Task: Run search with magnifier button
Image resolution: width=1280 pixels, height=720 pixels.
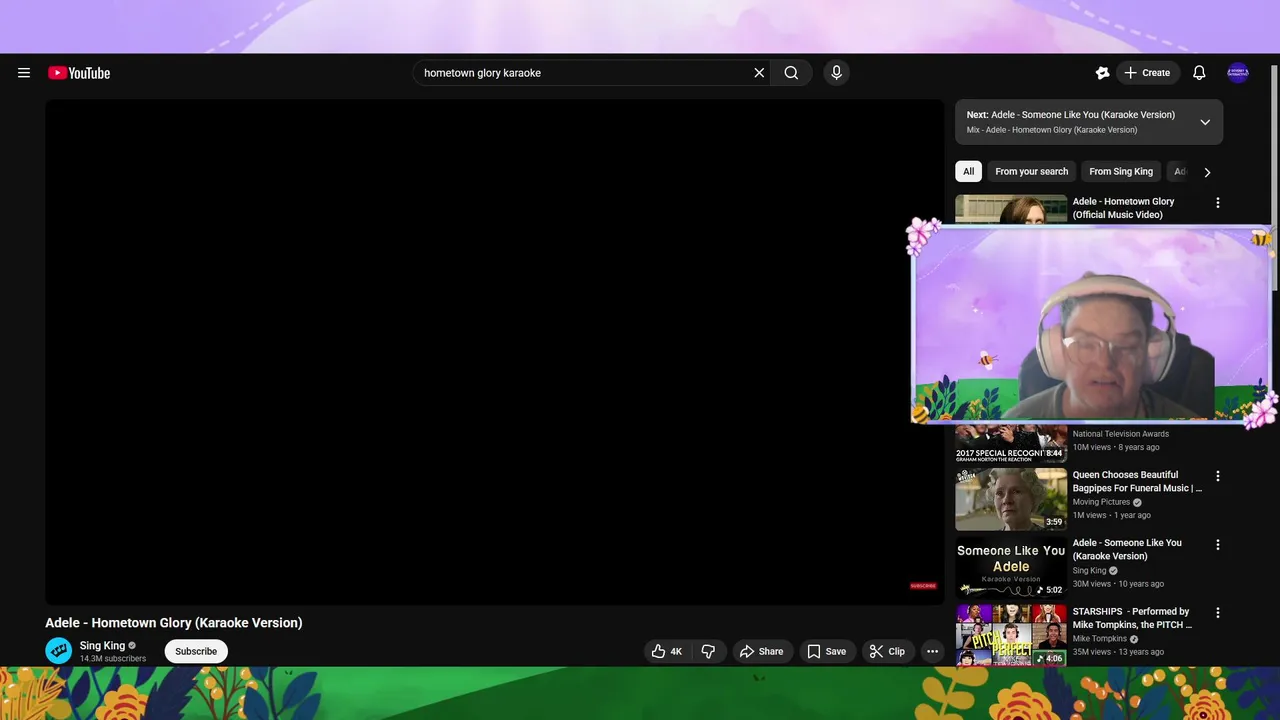Action: (x=791, y=73)
